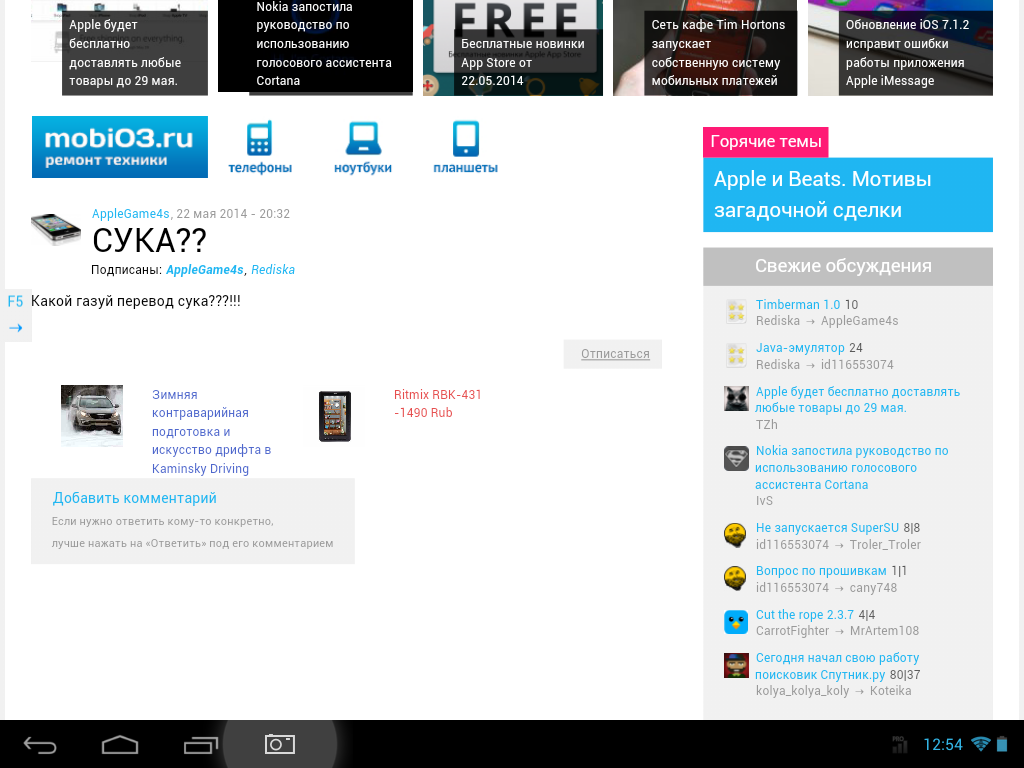Open the tablets category icon
This screenshot has height=768, width=1024.
(x=466, y=148)
